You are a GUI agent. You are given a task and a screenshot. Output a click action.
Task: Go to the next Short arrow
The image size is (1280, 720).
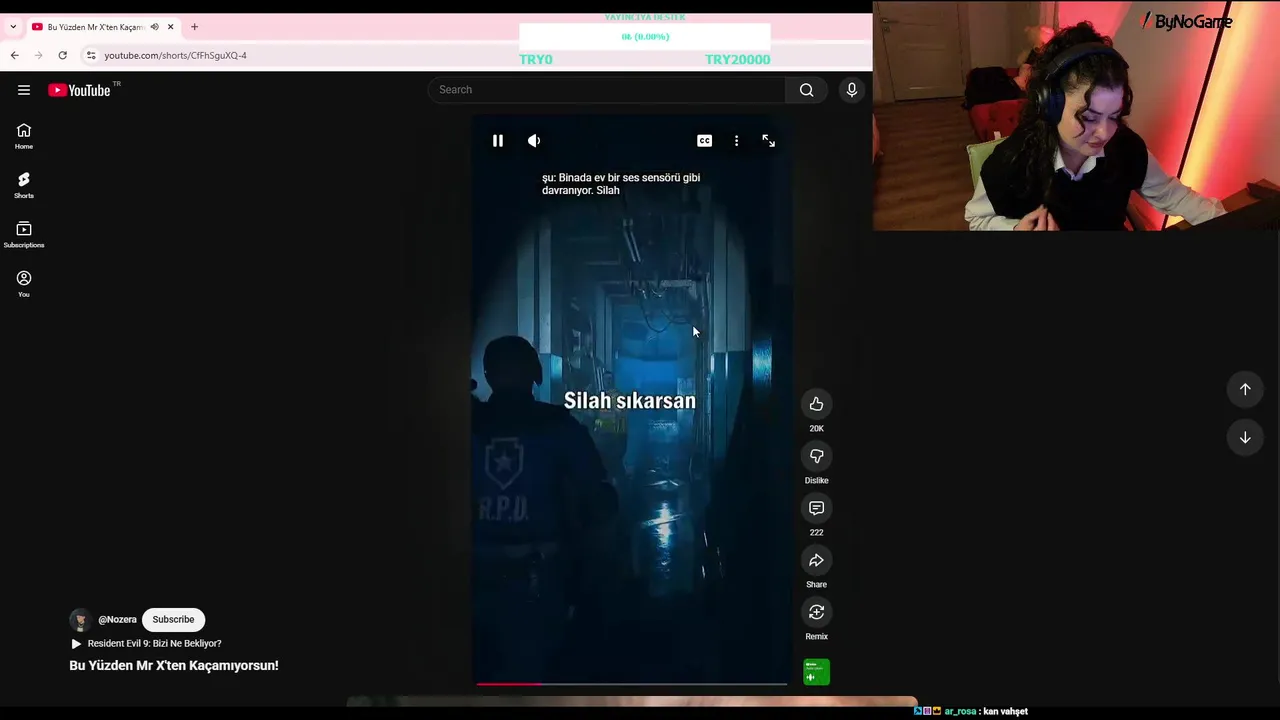(1245, 437)
